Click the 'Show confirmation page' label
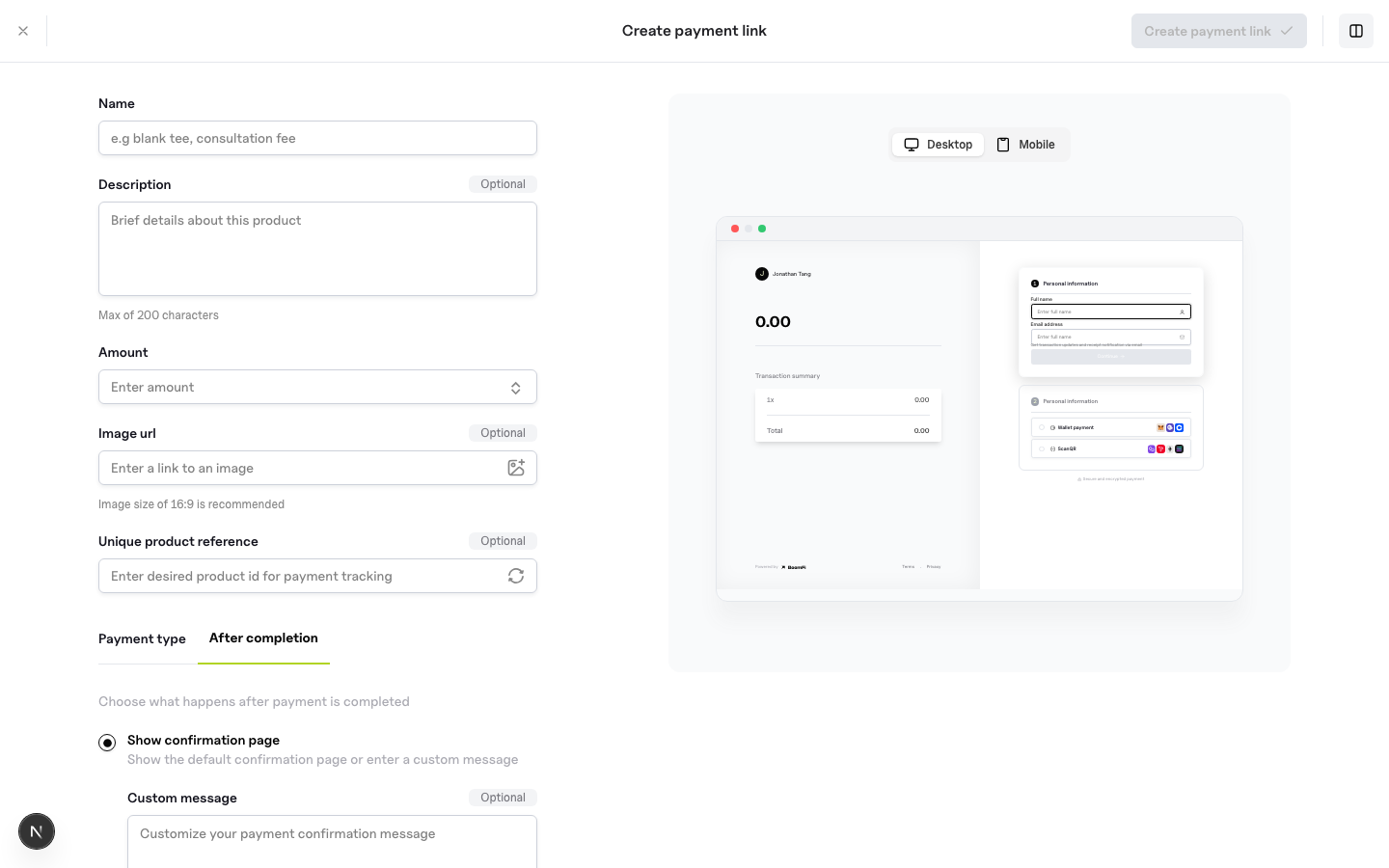The image size is (1389, 868). (x=204, y=740)
